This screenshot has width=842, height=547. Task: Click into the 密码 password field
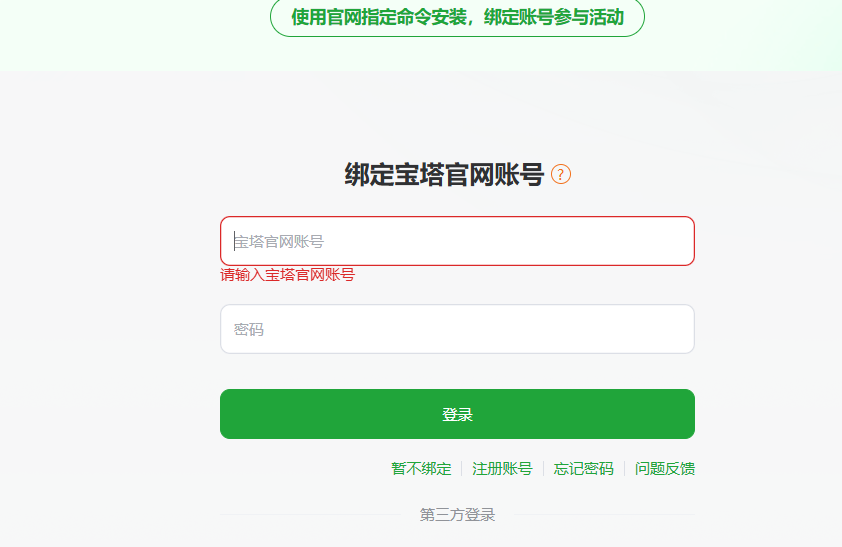pos(457,329)
